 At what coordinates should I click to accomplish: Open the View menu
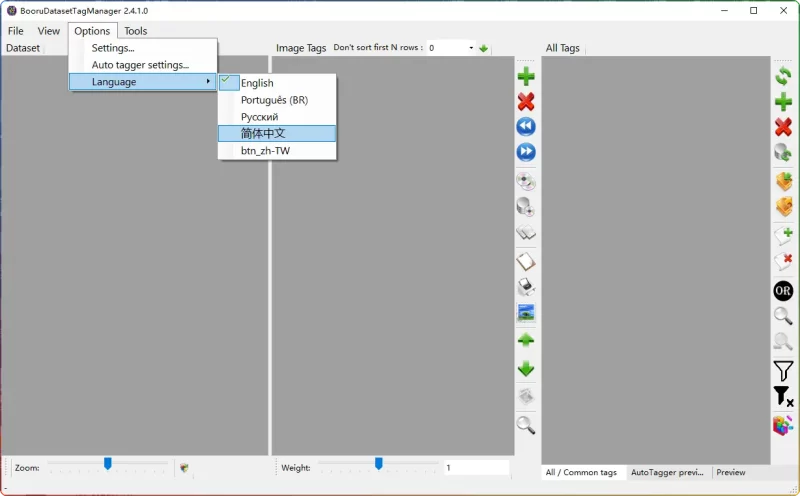(x=48, y=31)
